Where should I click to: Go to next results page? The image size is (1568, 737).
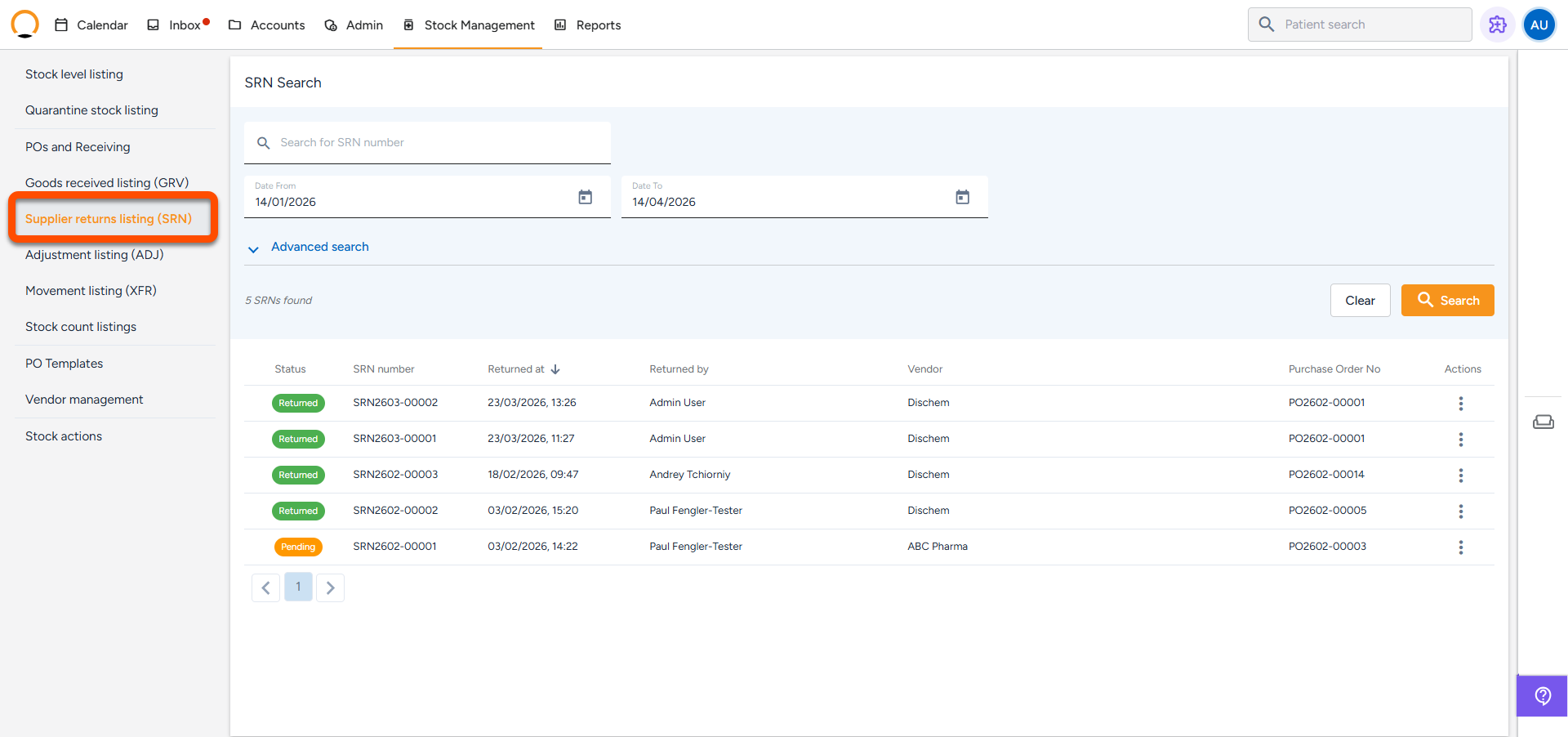330,587
